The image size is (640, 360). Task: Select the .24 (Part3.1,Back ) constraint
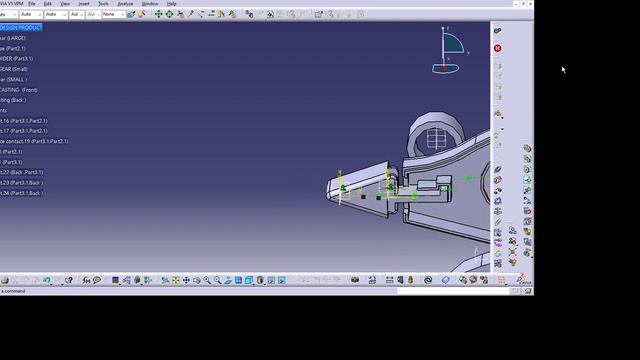[x=22, y=193]
